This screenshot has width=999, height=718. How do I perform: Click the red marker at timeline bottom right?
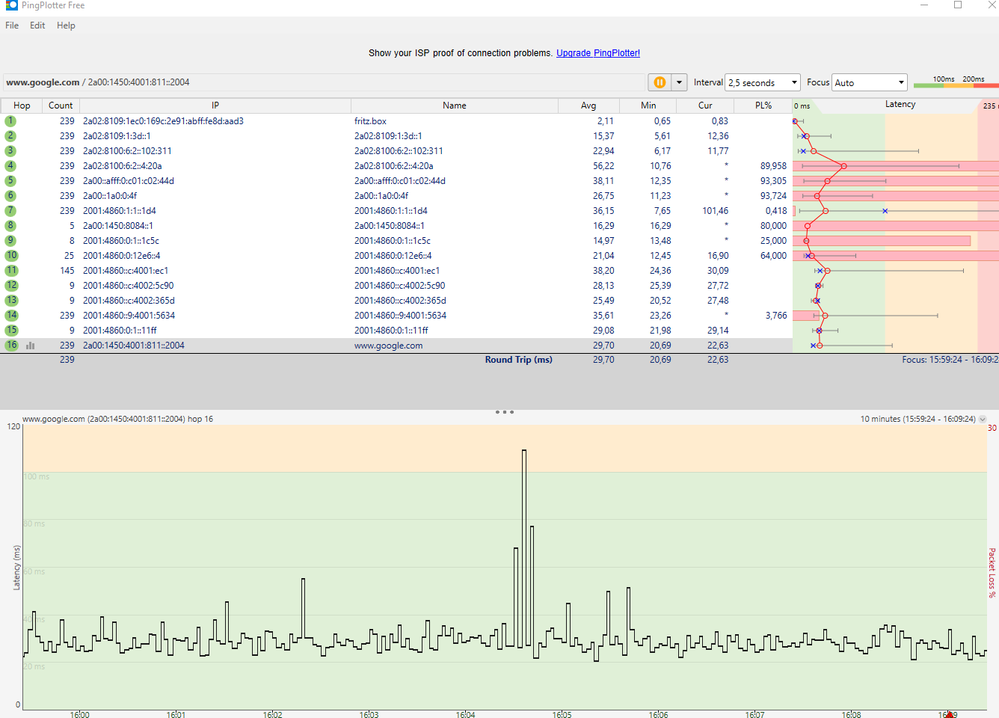949,714
